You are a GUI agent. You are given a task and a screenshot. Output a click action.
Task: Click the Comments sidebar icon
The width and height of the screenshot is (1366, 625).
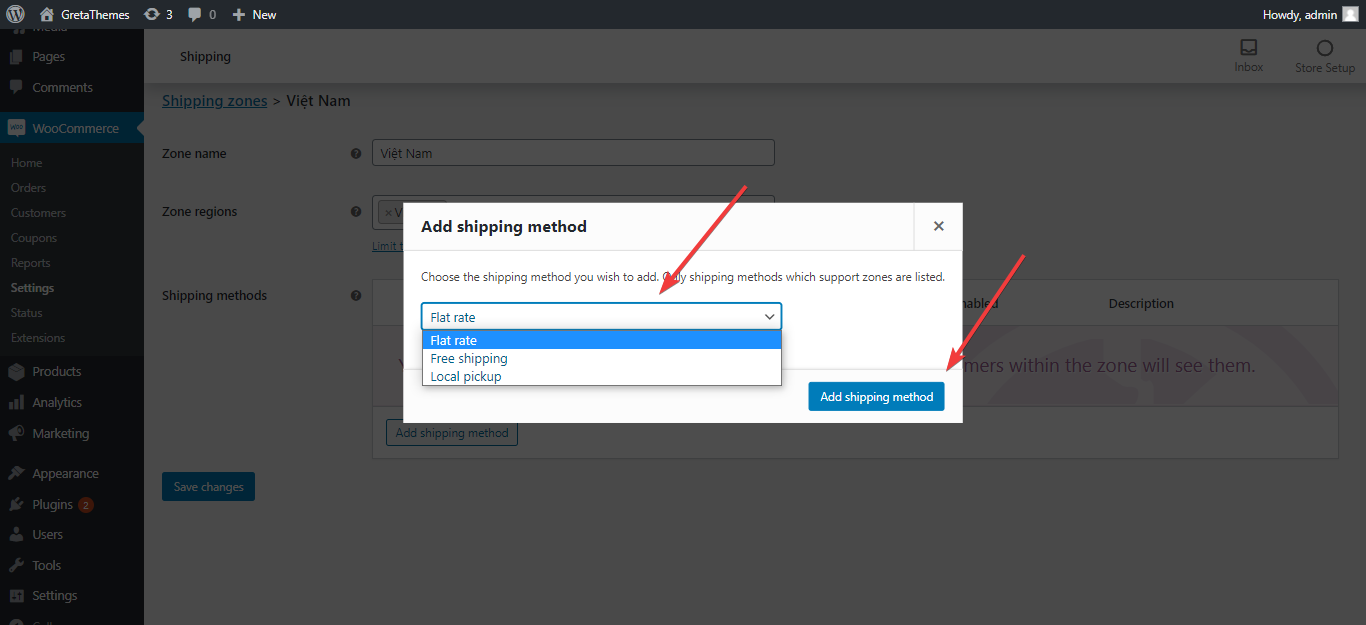coord(16,88)
